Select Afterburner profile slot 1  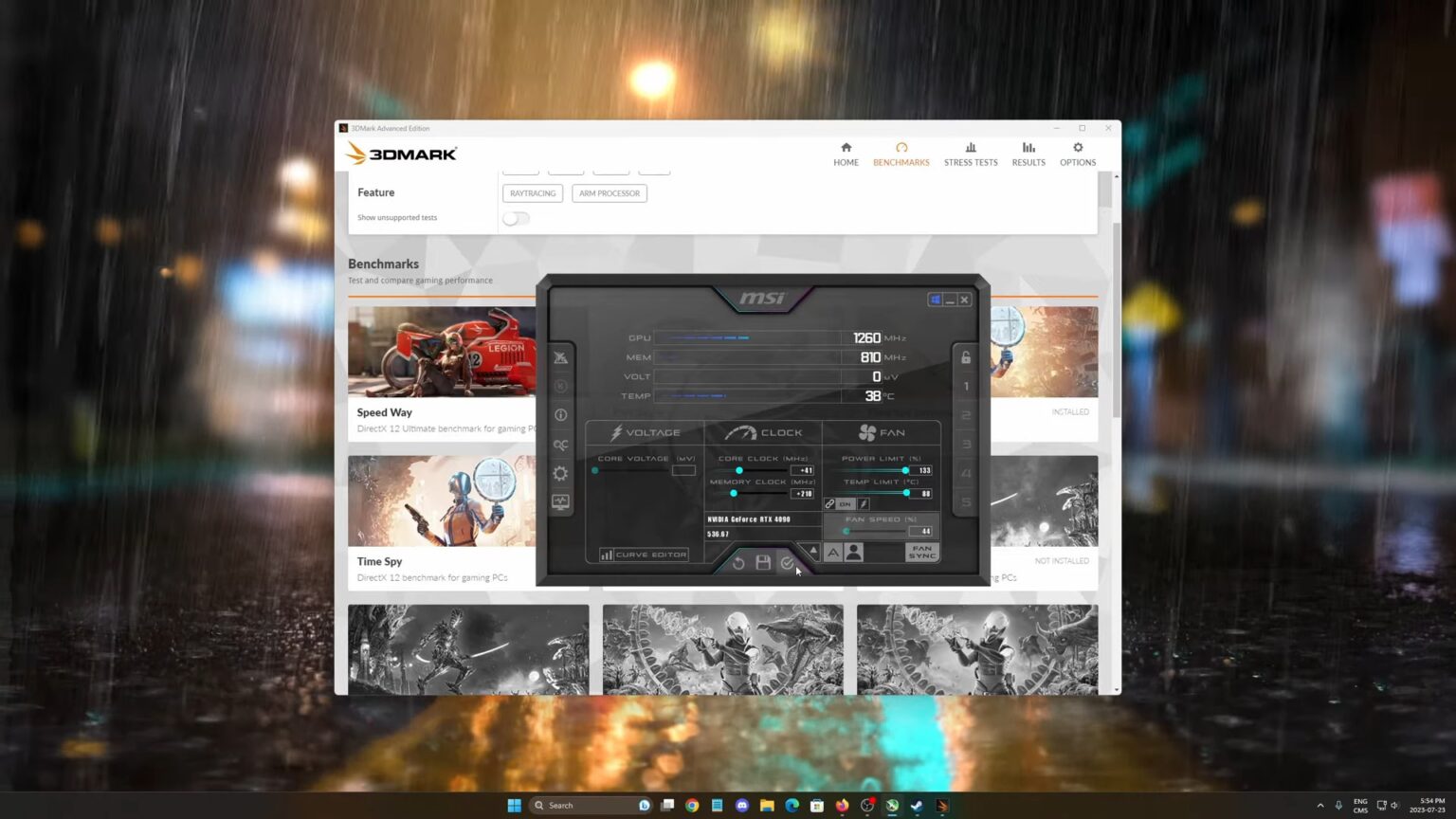click(965, 386)
